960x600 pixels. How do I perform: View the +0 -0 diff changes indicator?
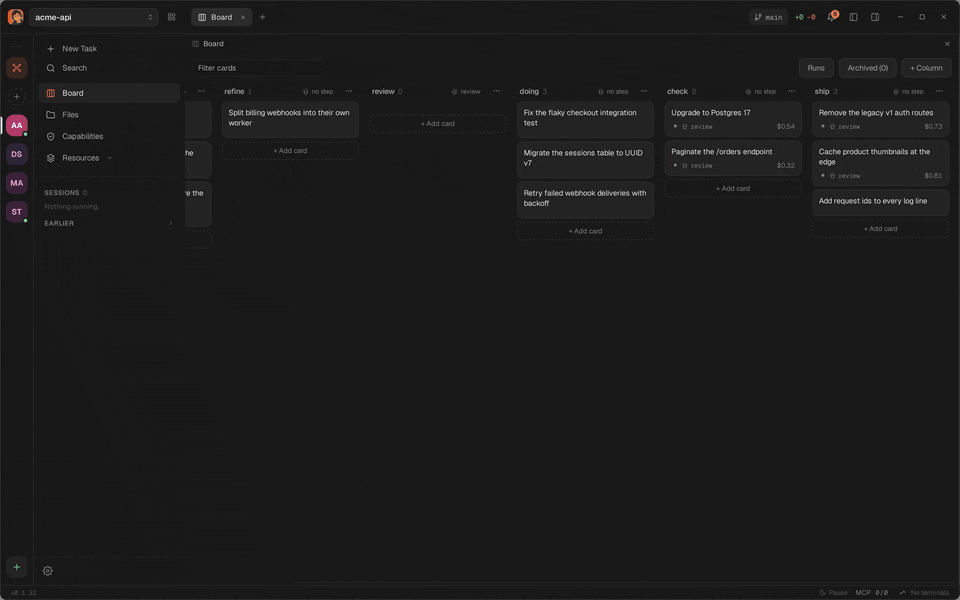coord(804,17)
